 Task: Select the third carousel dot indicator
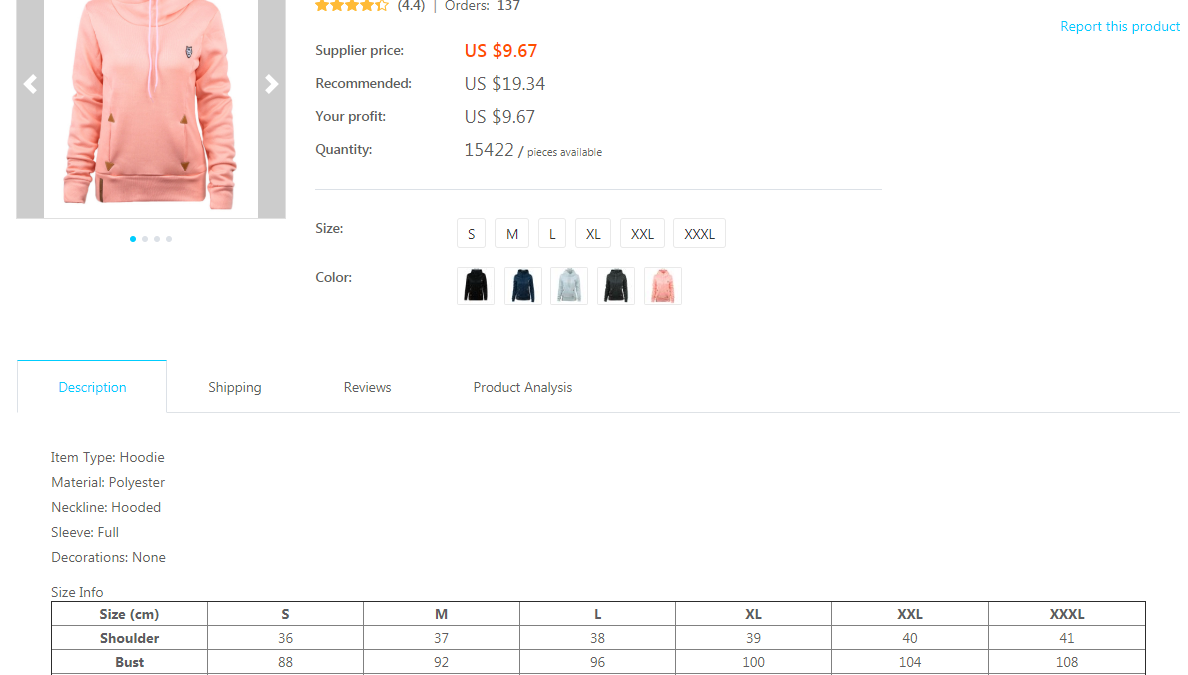click(157, 239)
